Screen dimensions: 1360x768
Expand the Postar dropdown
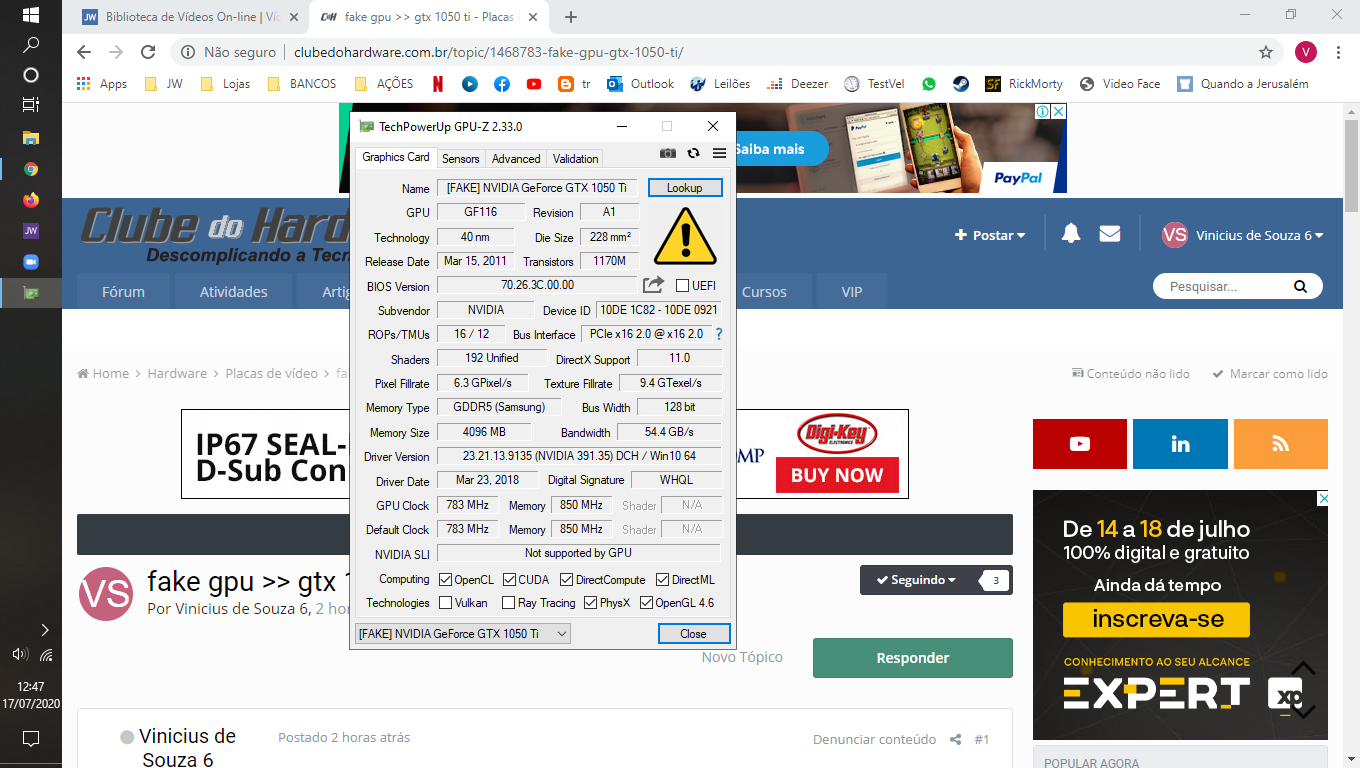[990, 235]
